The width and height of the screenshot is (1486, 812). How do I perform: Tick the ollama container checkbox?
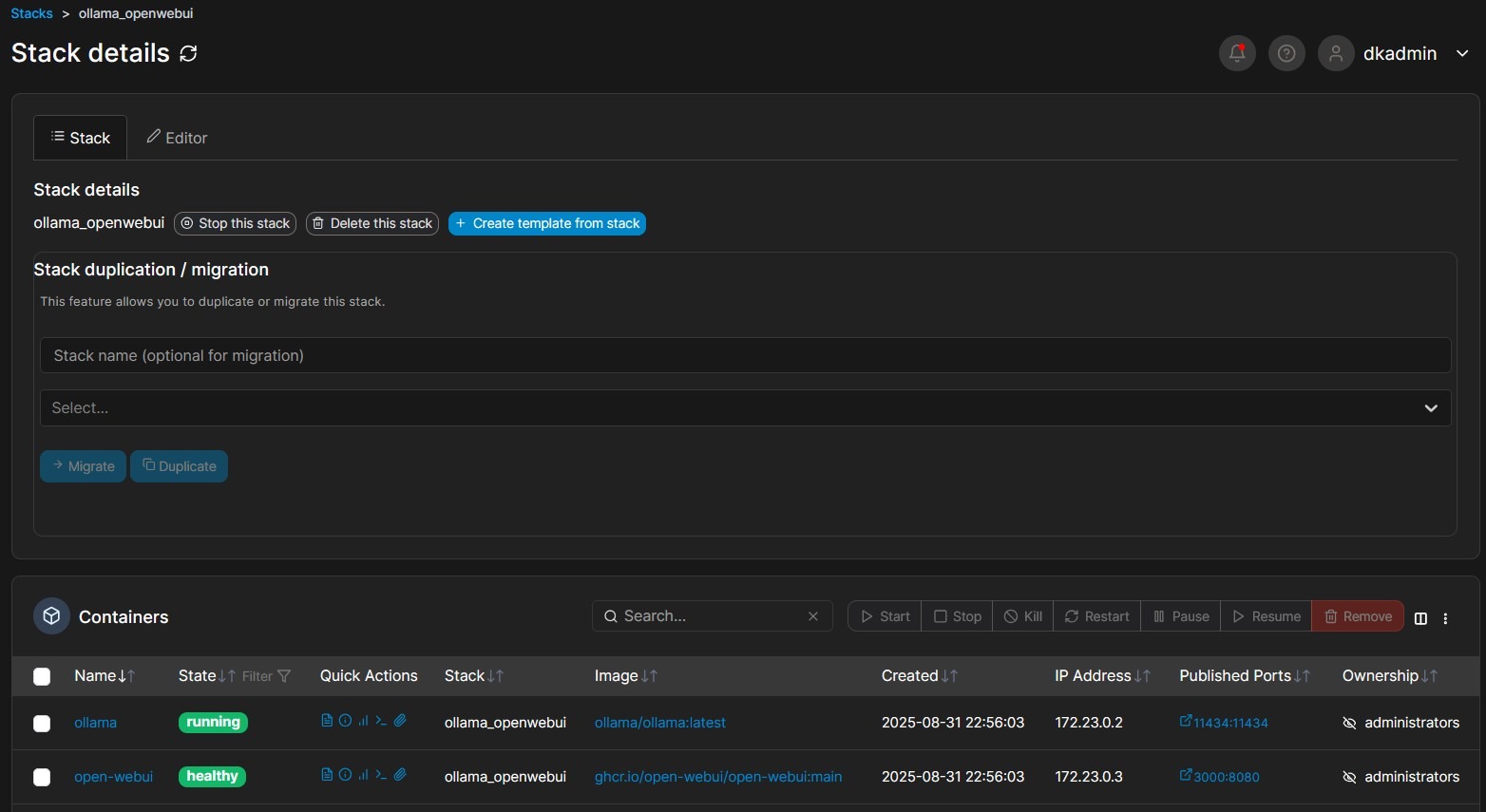pos(42,724)
